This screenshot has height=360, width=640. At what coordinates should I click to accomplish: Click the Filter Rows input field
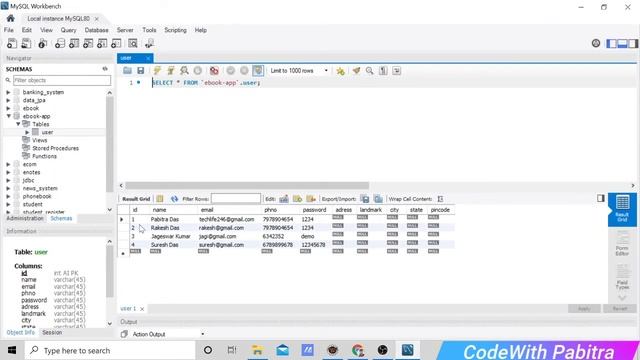(236, 199)
